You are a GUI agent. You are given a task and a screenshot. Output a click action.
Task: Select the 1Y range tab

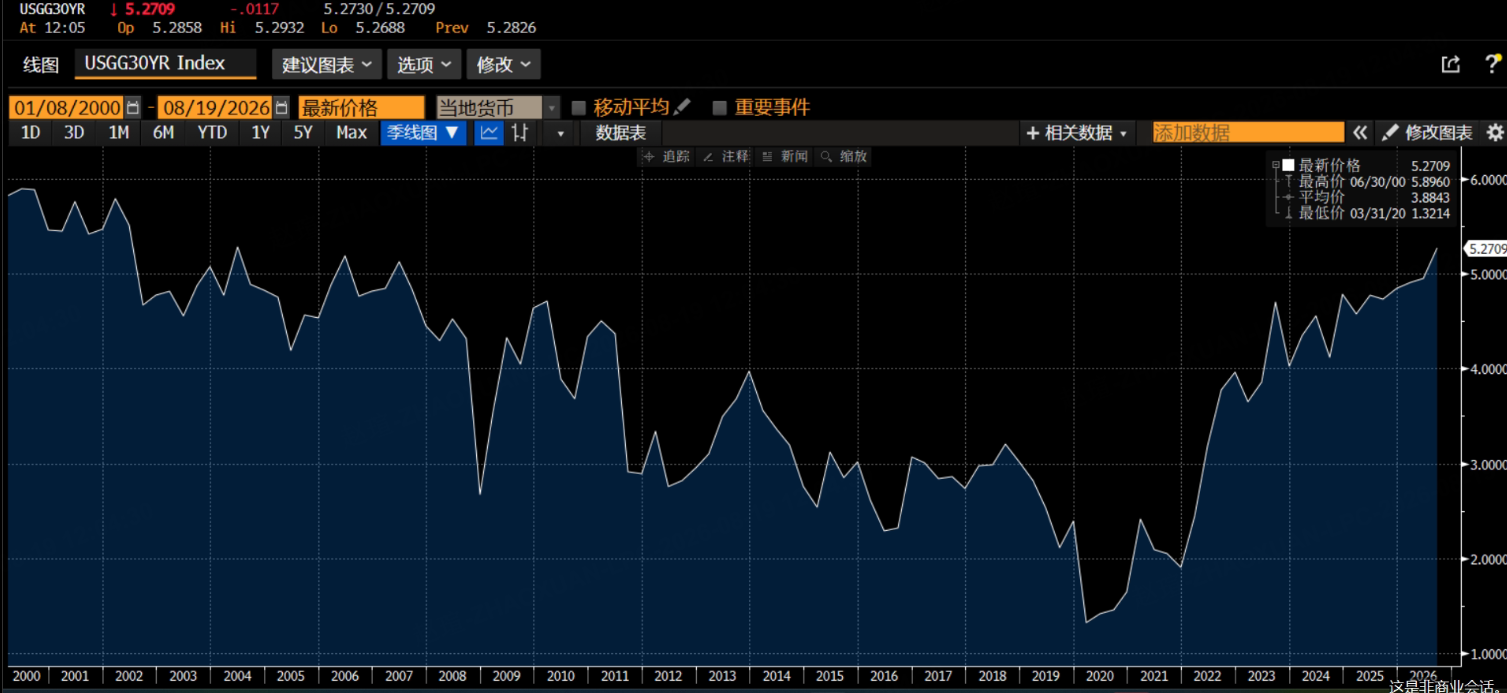point(261,133)
